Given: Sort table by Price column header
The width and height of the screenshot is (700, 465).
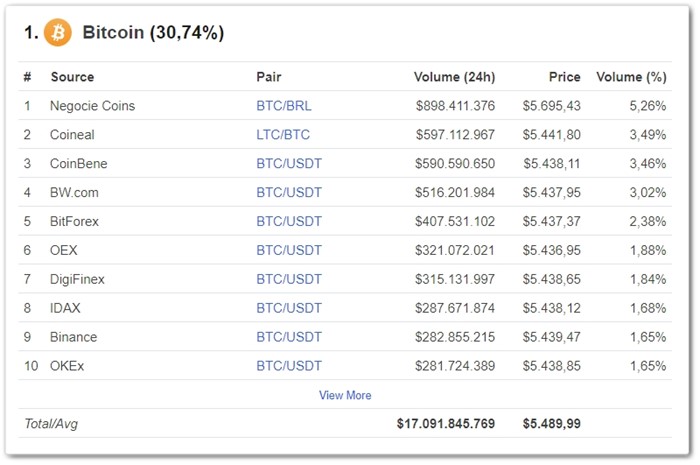Looking at the screenshot, I should (564, 77).
